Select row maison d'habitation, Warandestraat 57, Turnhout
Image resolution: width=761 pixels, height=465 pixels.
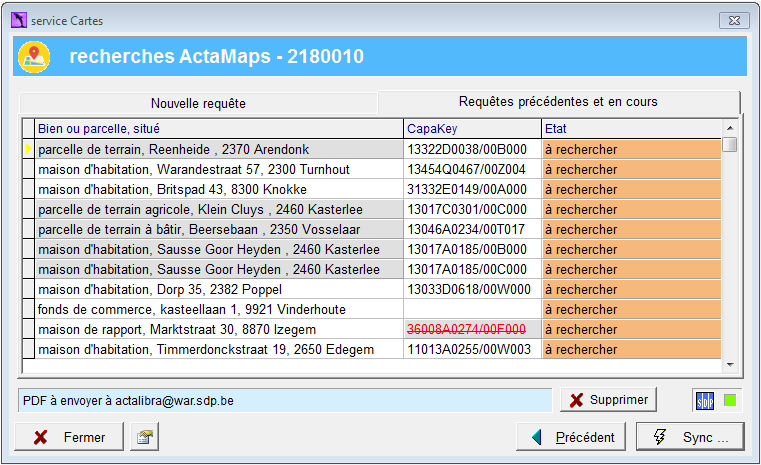pyautogui.click(x=219, y=169)
